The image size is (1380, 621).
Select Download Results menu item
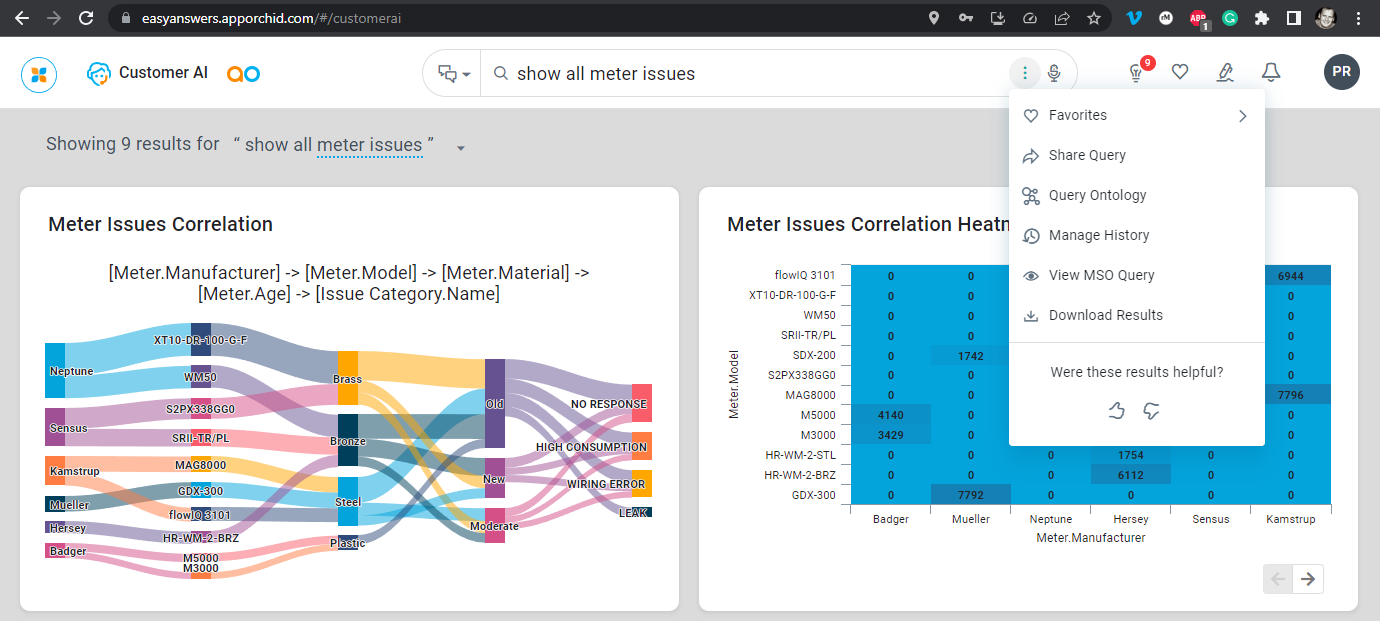(1105, 315)
